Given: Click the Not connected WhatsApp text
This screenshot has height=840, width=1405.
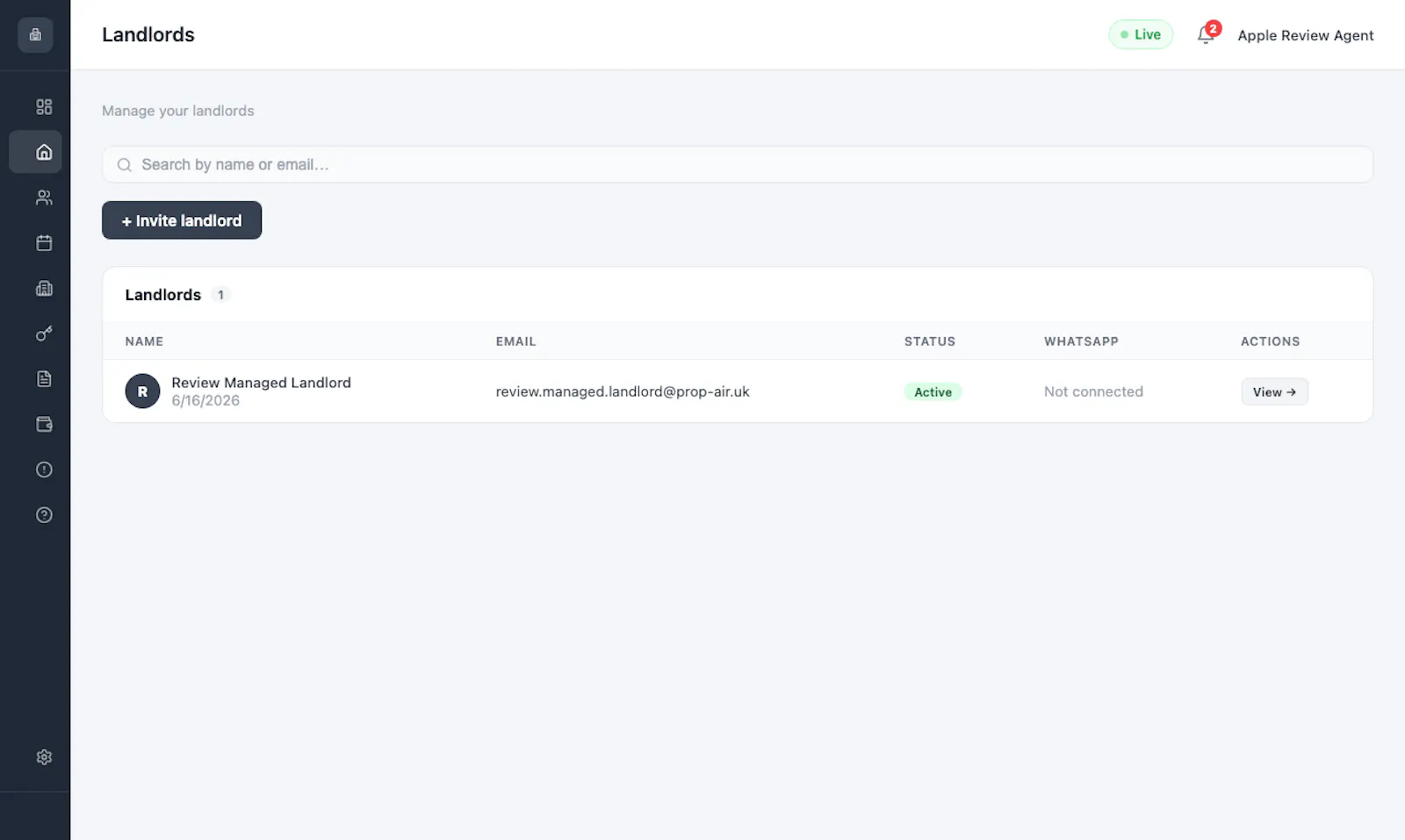Looking at the screenshot, I should click(x=1093, y=391).
